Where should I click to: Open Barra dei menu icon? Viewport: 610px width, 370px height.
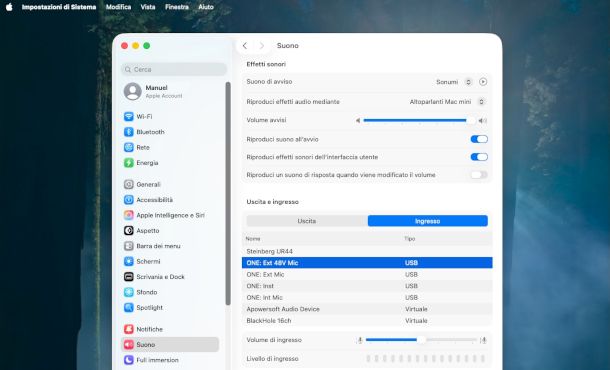129,246
